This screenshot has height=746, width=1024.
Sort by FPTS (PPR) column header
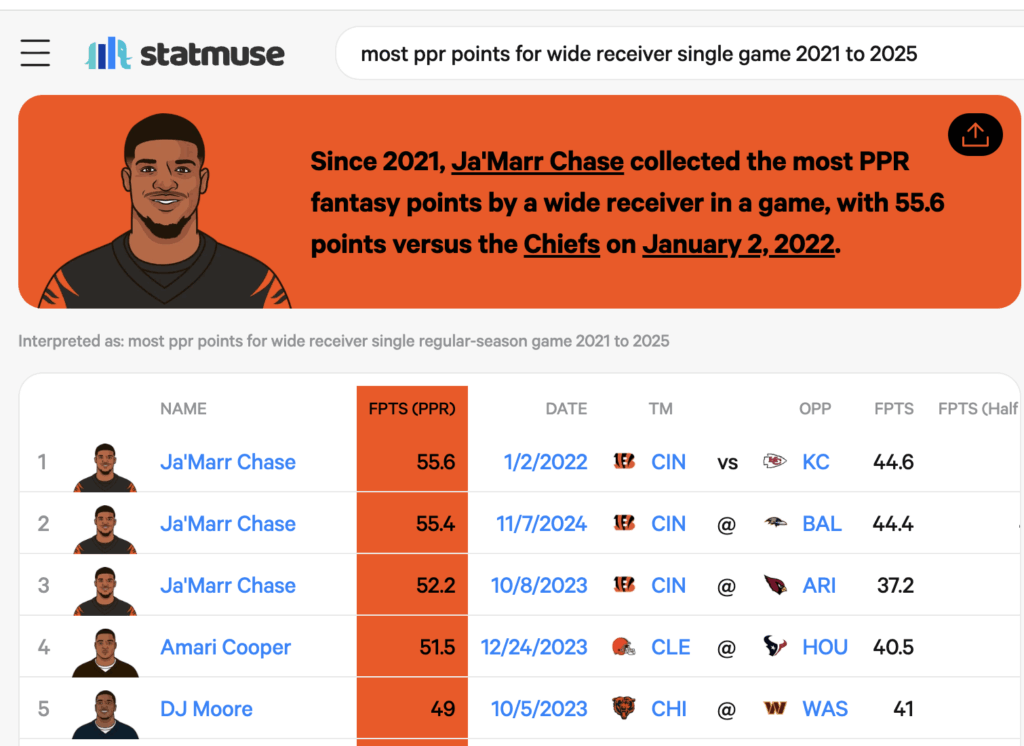coord(412,409)
